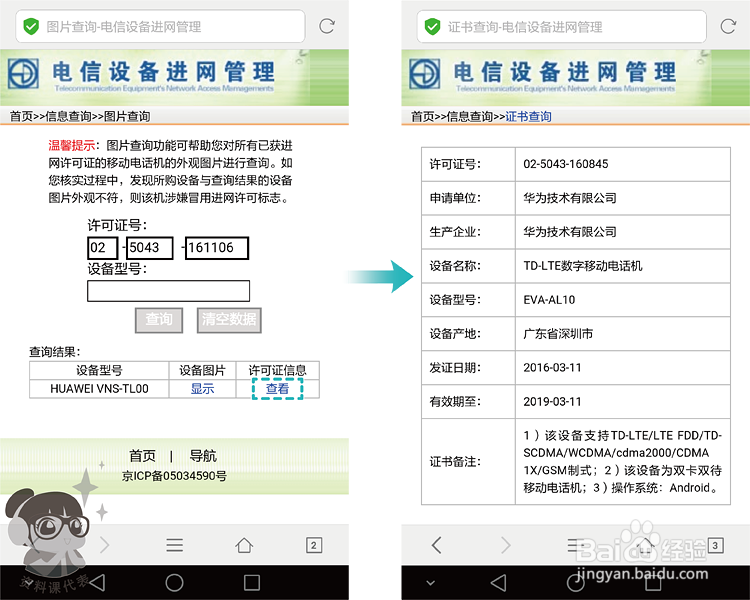Screen dimensions: 750x600
Task: Click 有效期至: label in certificate table
Action: click(455, 402)
